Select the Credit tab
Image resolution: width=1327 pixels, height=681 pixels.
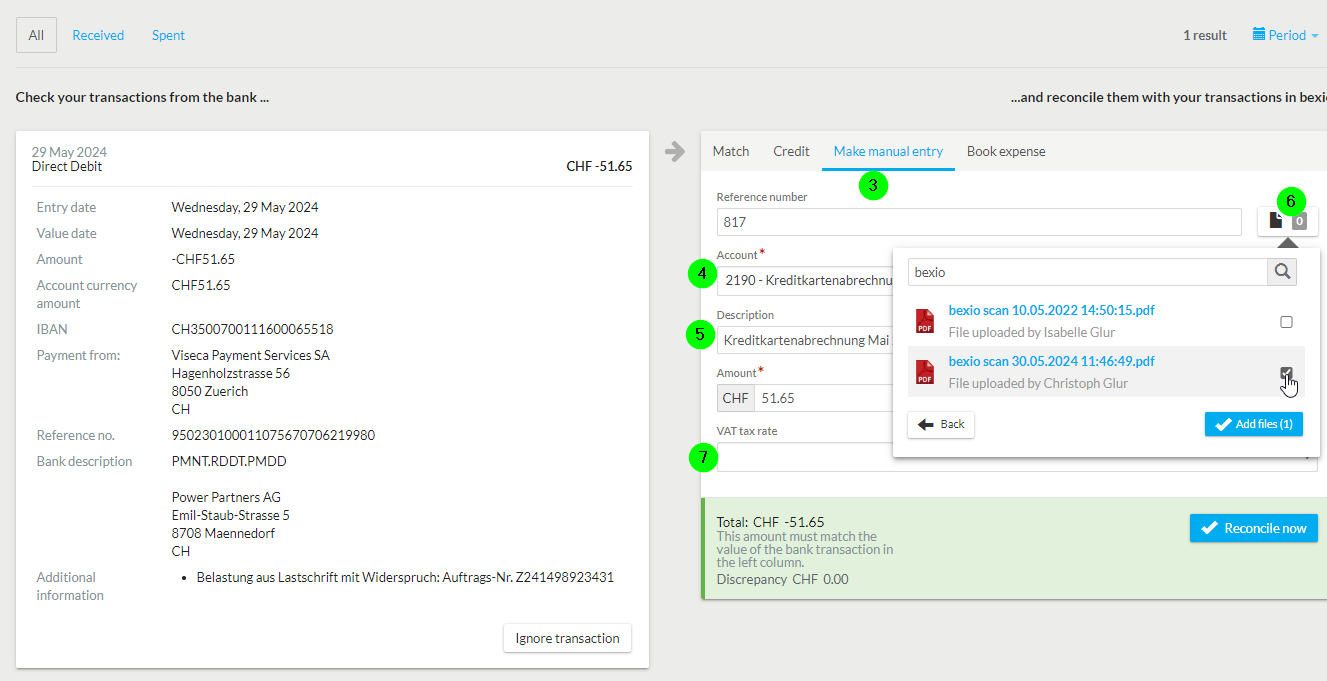click(x=791, y=151)
